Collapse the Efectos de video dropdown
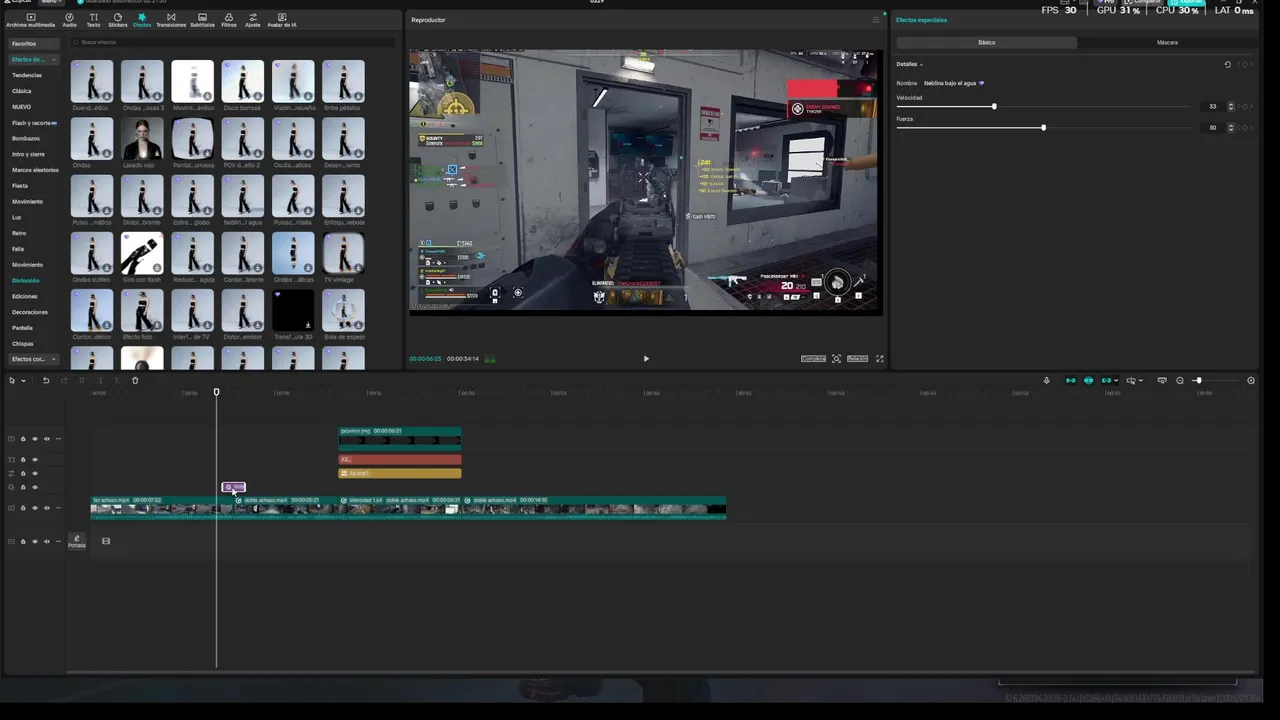Screen dimensions: 1280x720 tap(33, 60)
